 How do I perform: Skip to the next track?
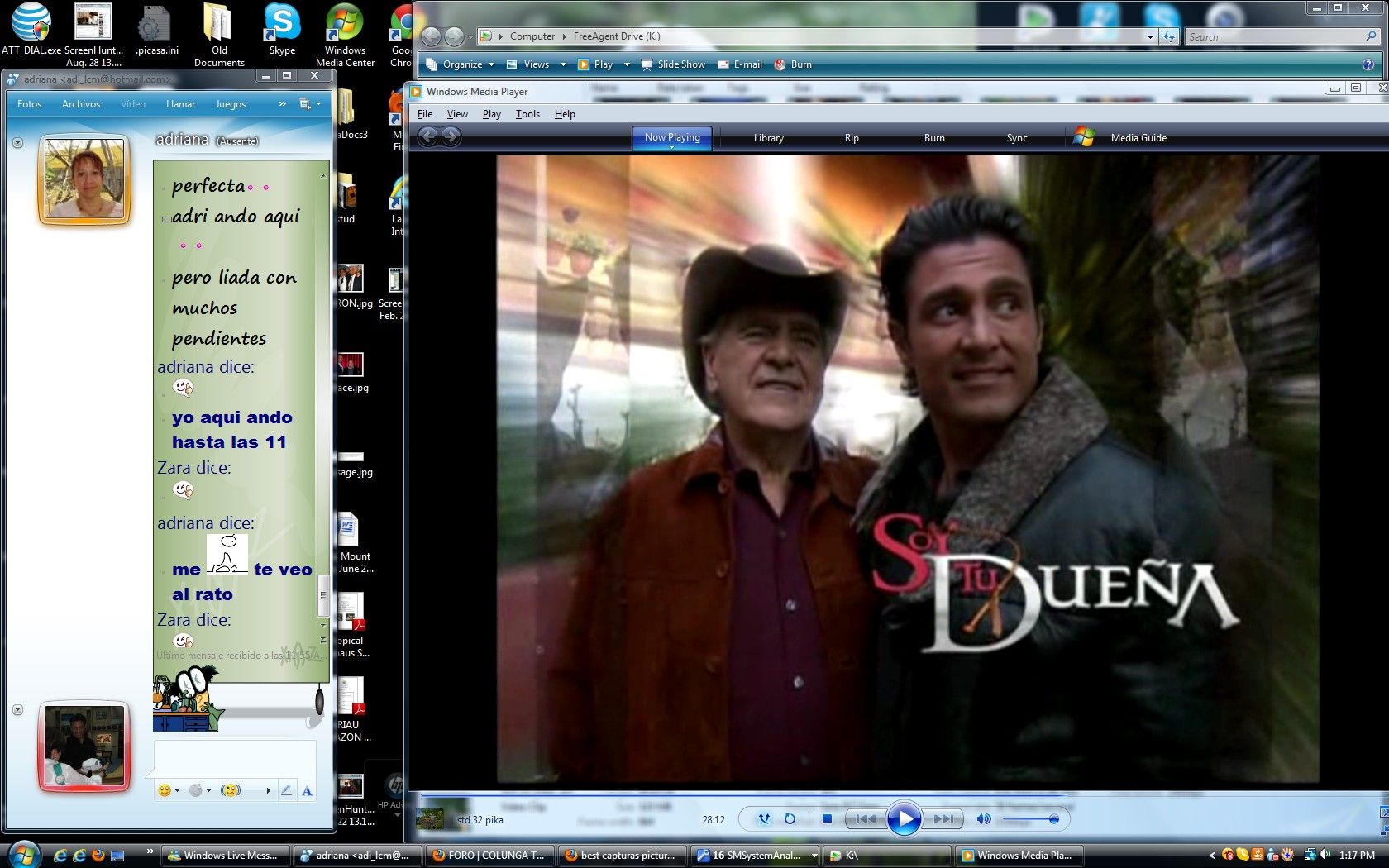coord(943,819)
